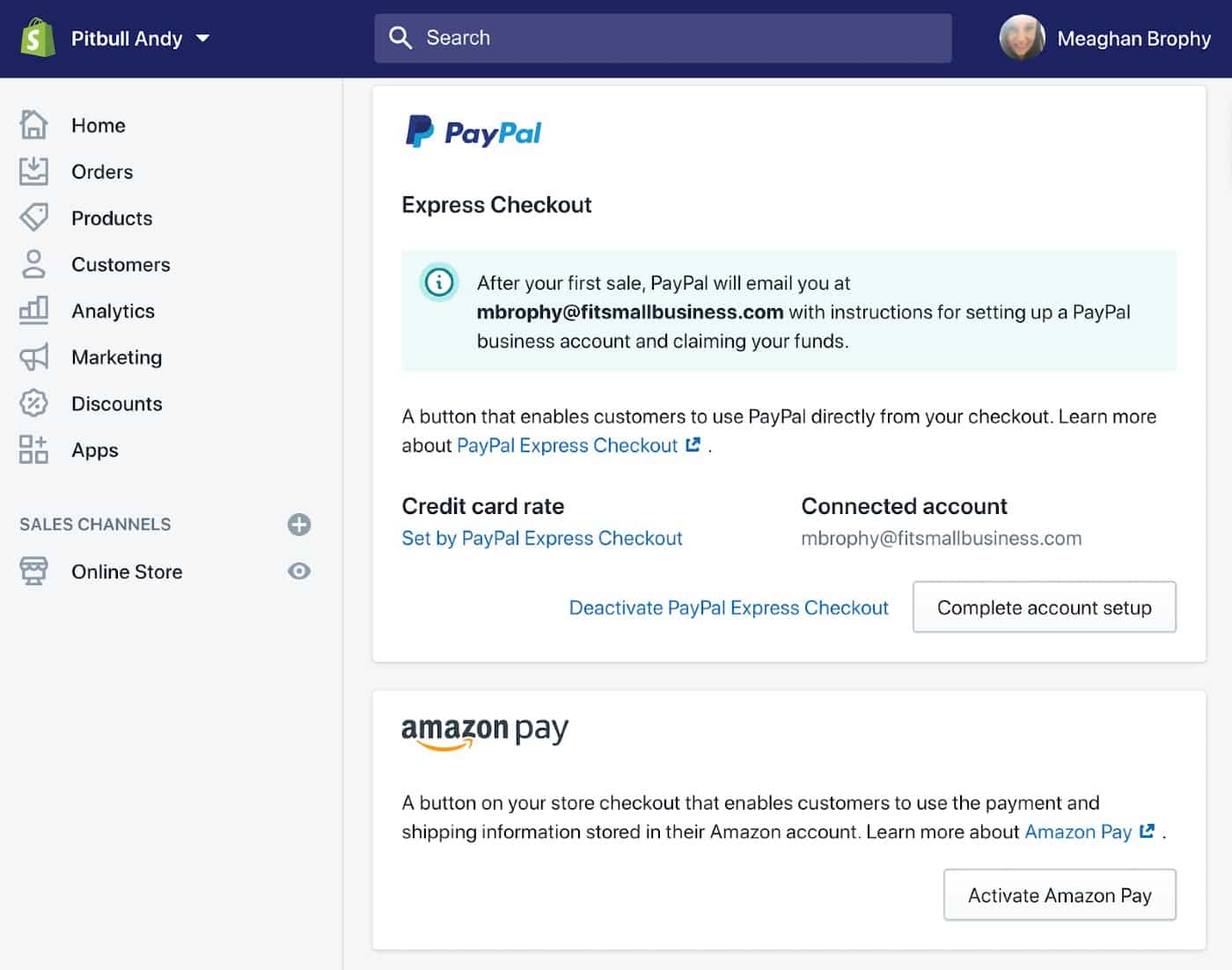1232x970 pixels.
Task: Open the Analytics section
Action: point(113,311)
